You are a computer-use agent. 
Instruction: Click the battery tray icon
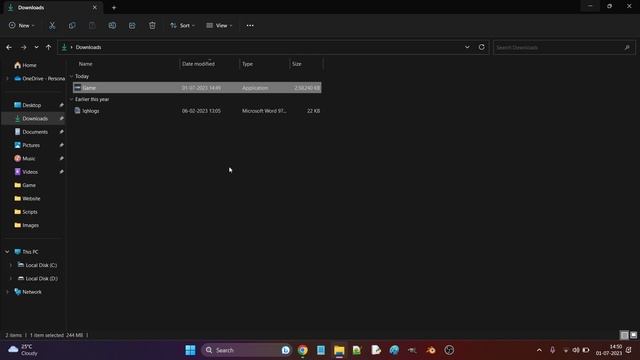click(586, 350)
